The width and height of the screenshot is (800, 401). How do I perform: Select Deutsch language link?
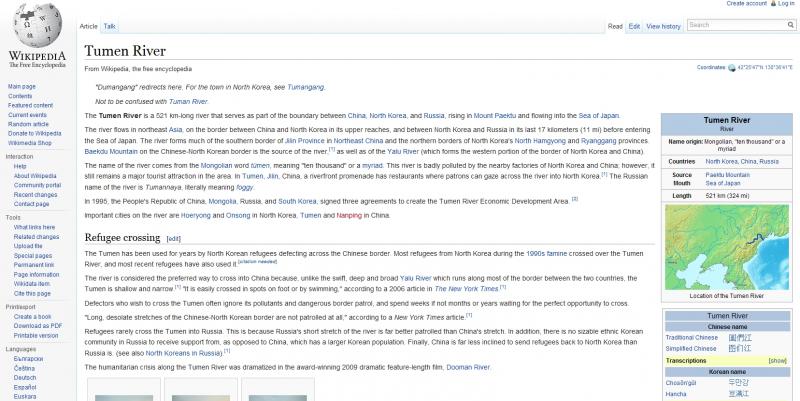pyautogui.click(x=24, y=378)
